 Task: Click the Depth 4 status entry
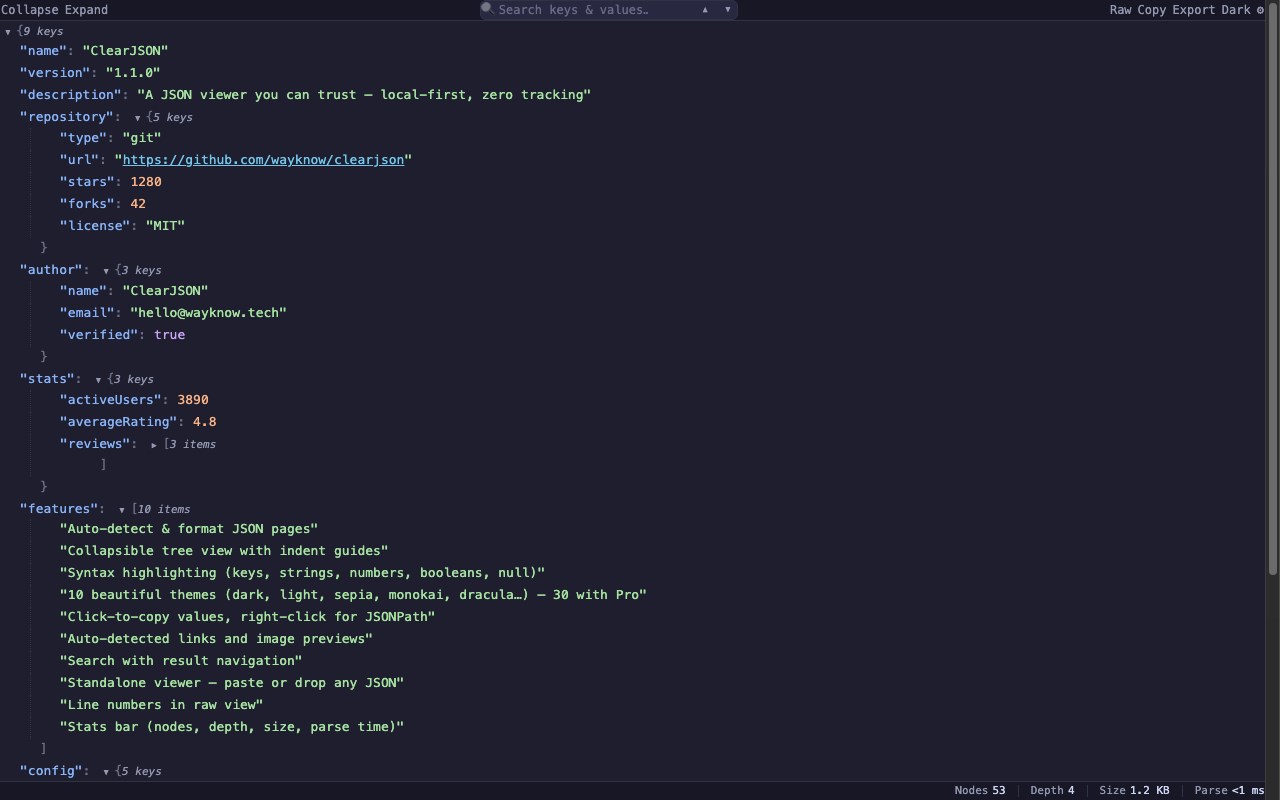[x=1052, y=791]
